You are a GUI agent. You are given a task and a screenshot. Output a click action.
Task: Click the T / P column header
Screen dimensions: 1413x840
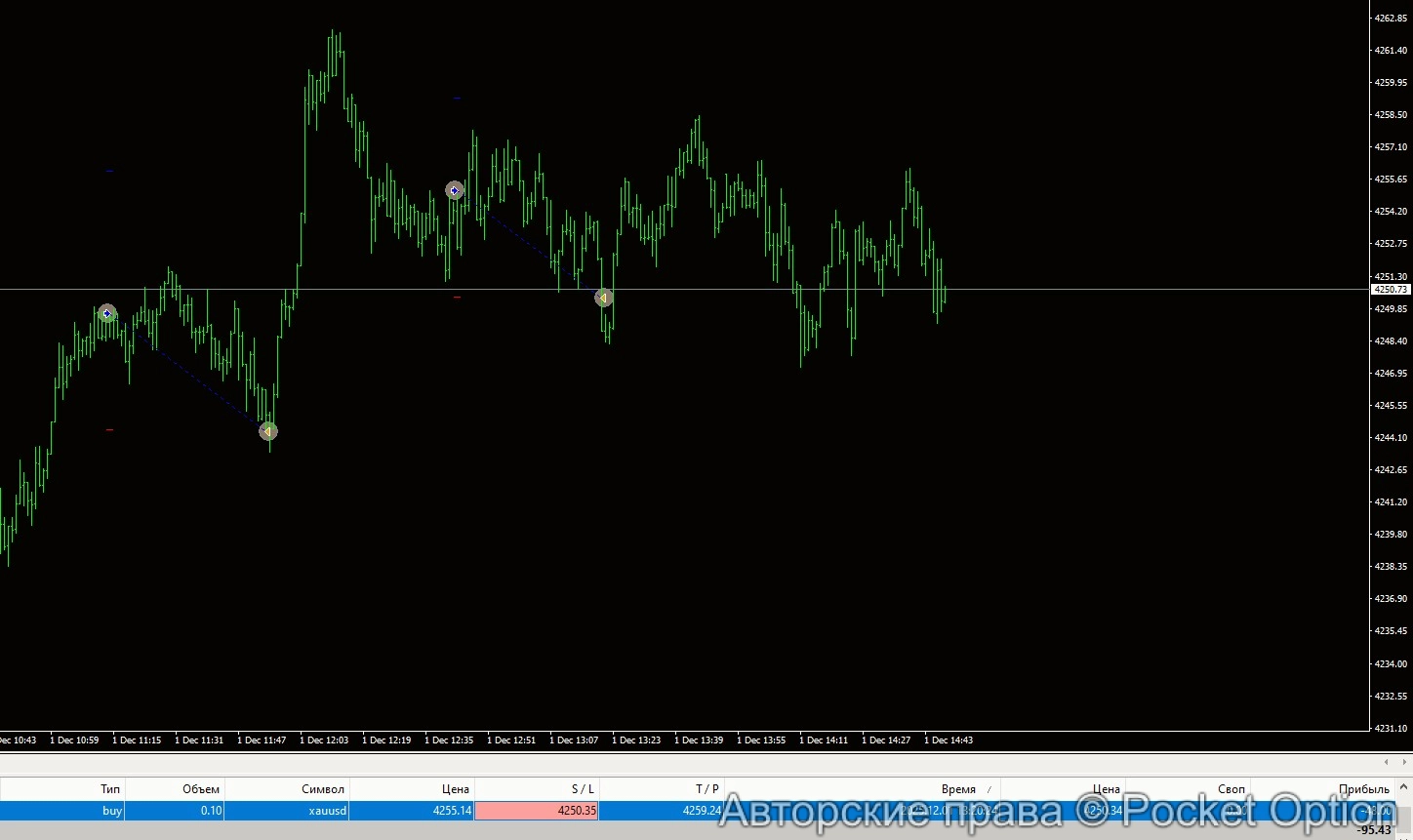tap(707, 789)
